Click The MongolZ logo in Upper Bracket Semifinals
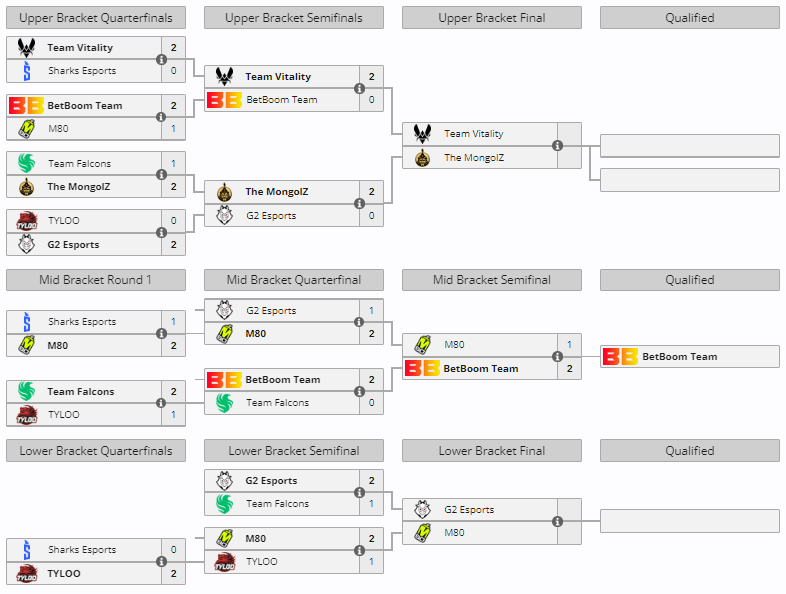786x594 pixels. (x=225, y=192)
